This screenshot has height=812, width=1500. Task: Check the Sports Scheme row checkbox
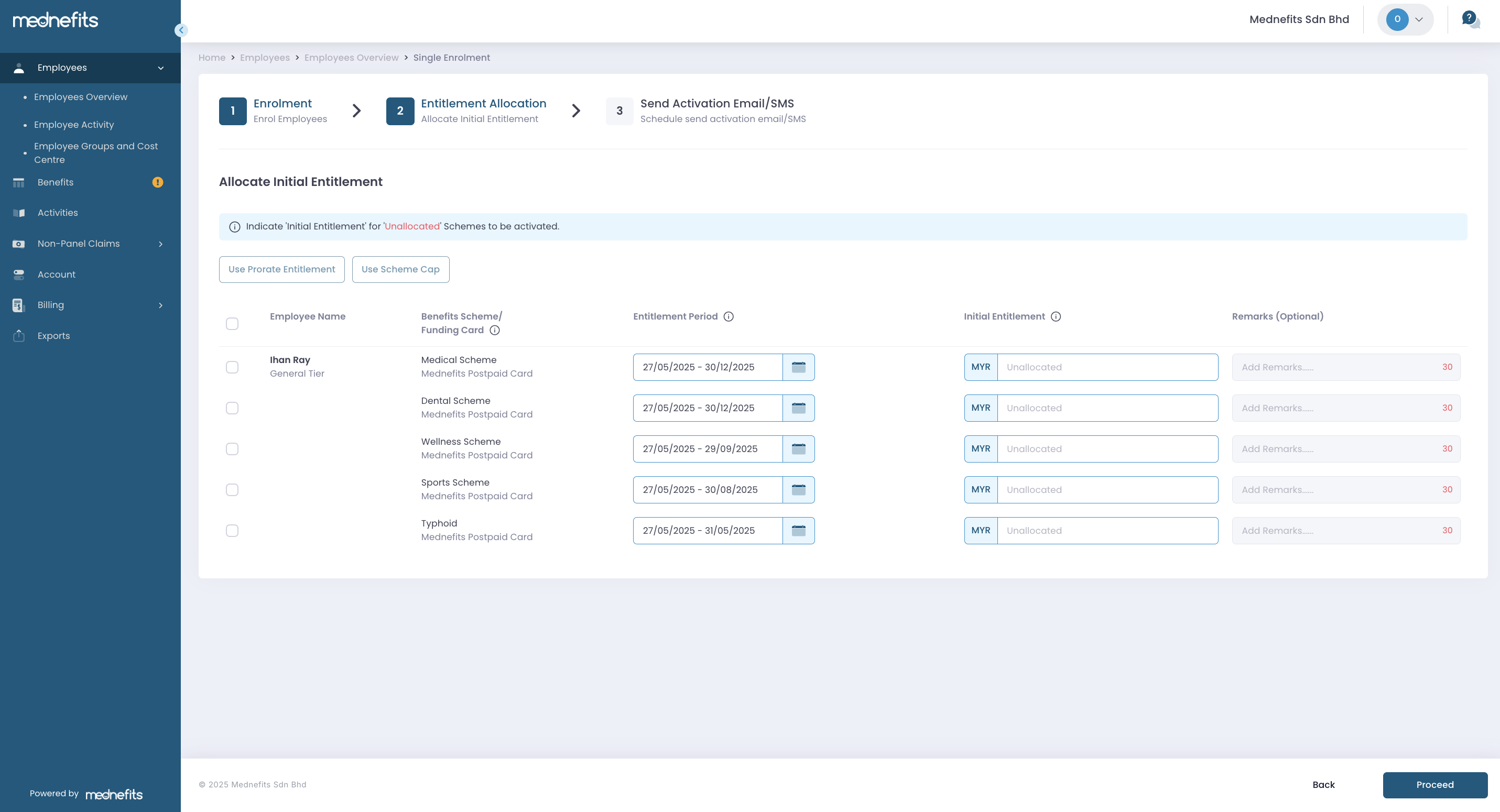point(232,489)
